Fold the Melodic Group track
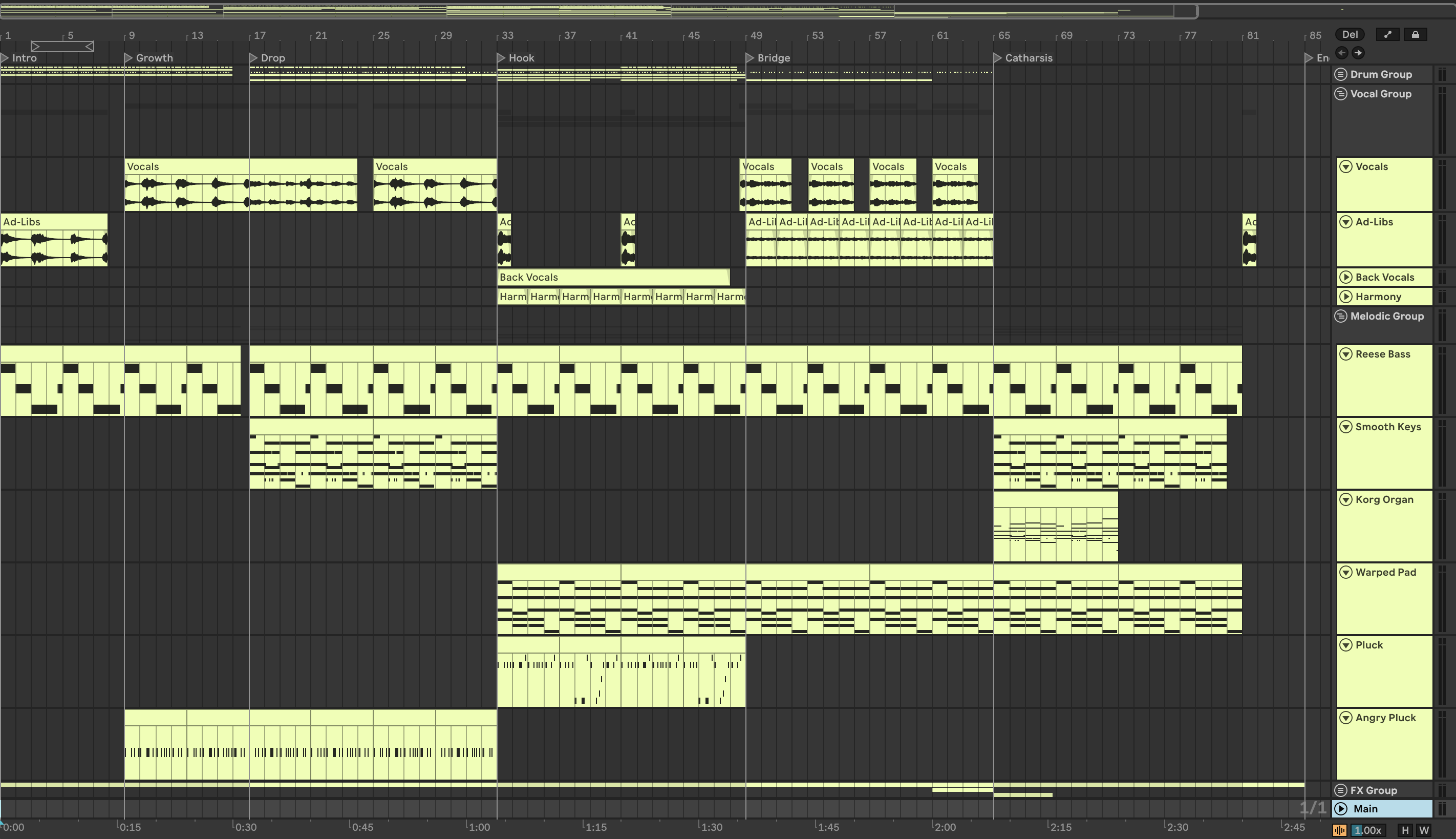This screenshot has width=1456, height=839. [1341, 316]
